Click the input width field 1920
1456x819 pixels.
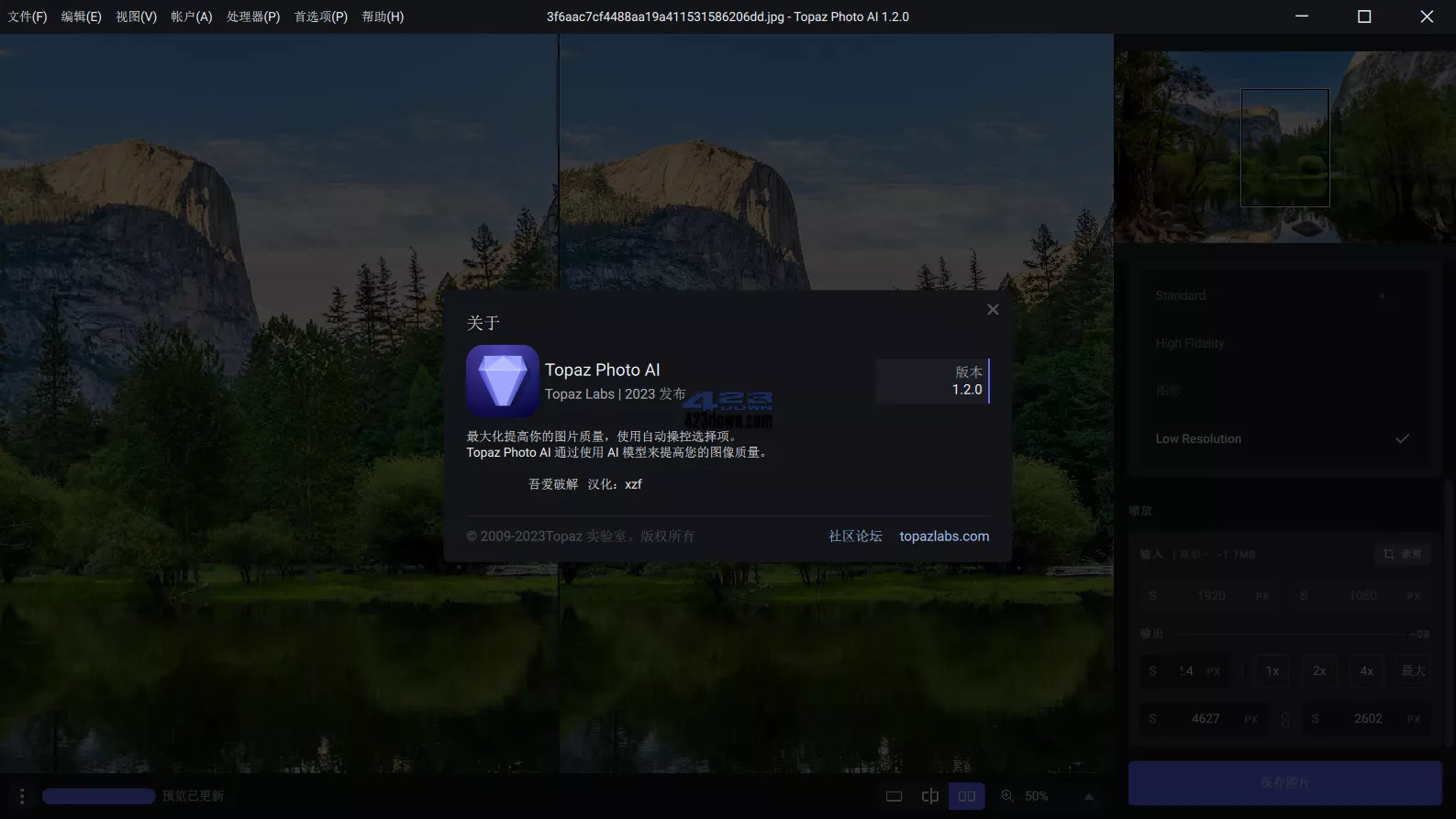coord(1211,596)
